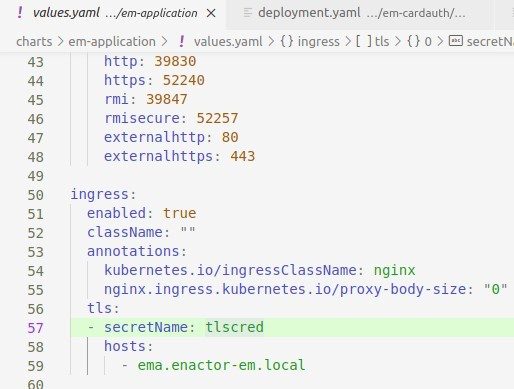This screenshot has height=389, width=514.
Task: Select the 0 index breadcrumb segment
Action: click(x=428, y=42)
